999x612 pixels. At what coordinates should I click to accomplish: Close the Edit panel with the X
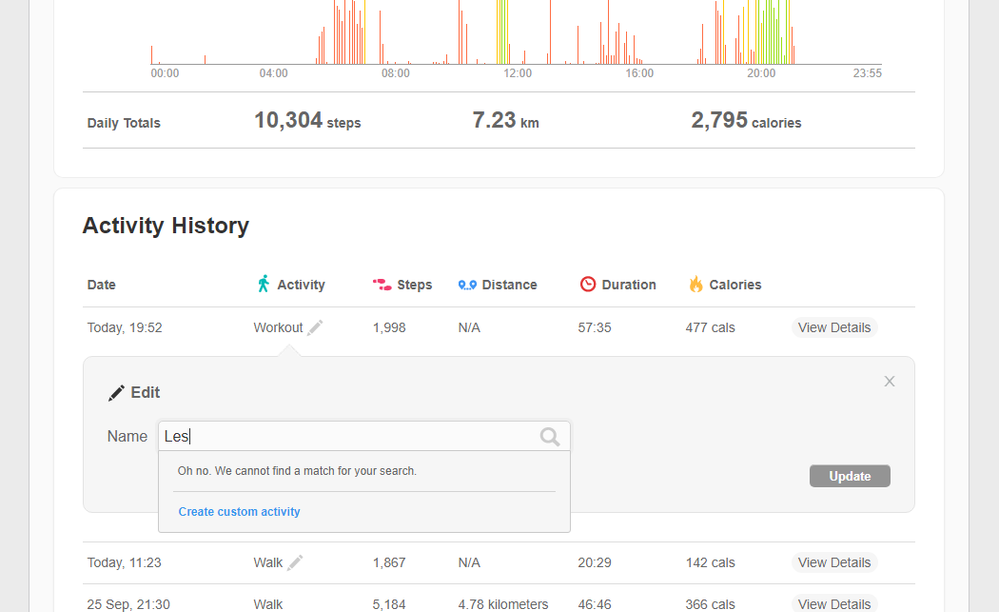coord(889,381)
